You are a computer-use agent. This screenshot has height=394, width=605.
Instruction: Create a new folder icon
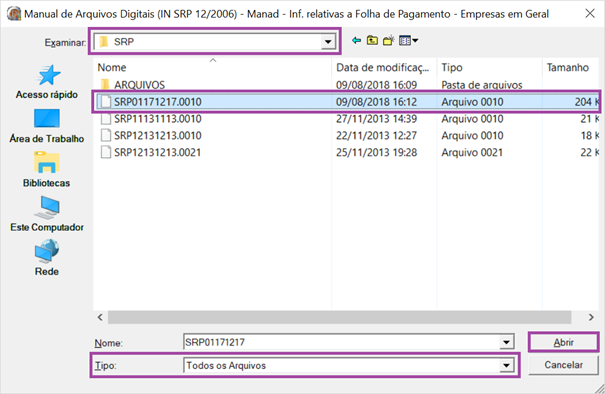[388, 41]
